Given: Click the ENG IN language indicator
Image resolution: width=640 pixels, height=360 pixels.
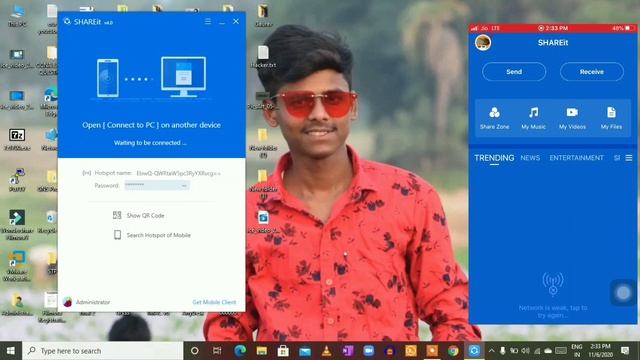Looking at the screenshot, I should click(x=577, y=351).
